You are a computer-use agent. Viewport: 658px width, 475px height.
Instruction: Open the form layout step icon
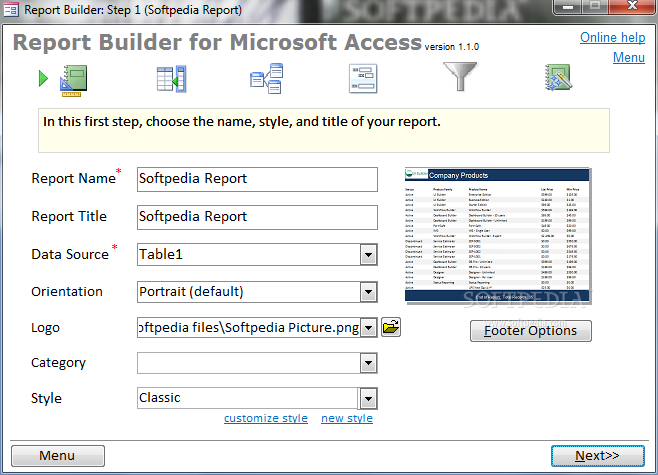(x=363, y=78)
